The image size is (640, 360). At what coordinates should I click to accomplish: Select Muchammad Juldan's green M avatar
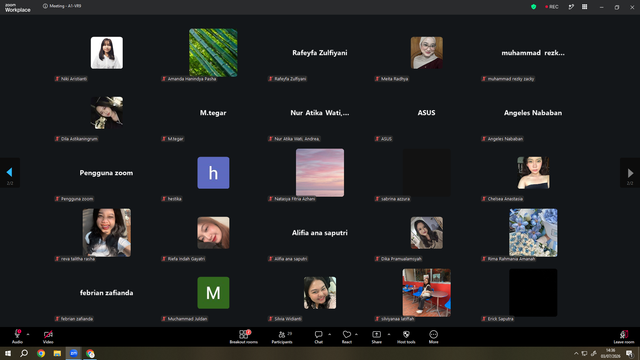click(213, 293)
